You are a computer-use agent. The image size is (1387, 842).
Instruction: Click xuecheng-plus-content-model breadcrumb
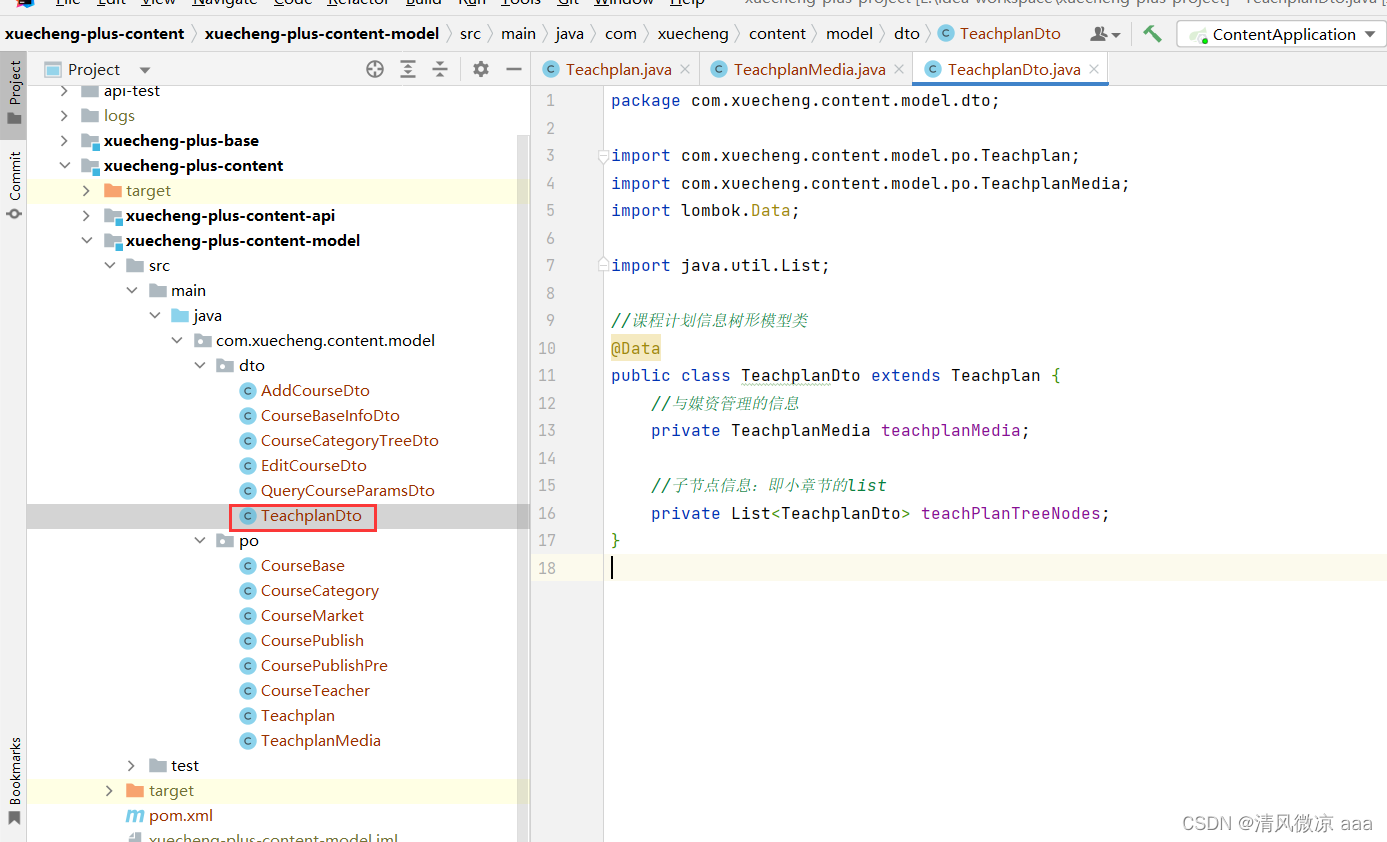(x=322, y=33)
